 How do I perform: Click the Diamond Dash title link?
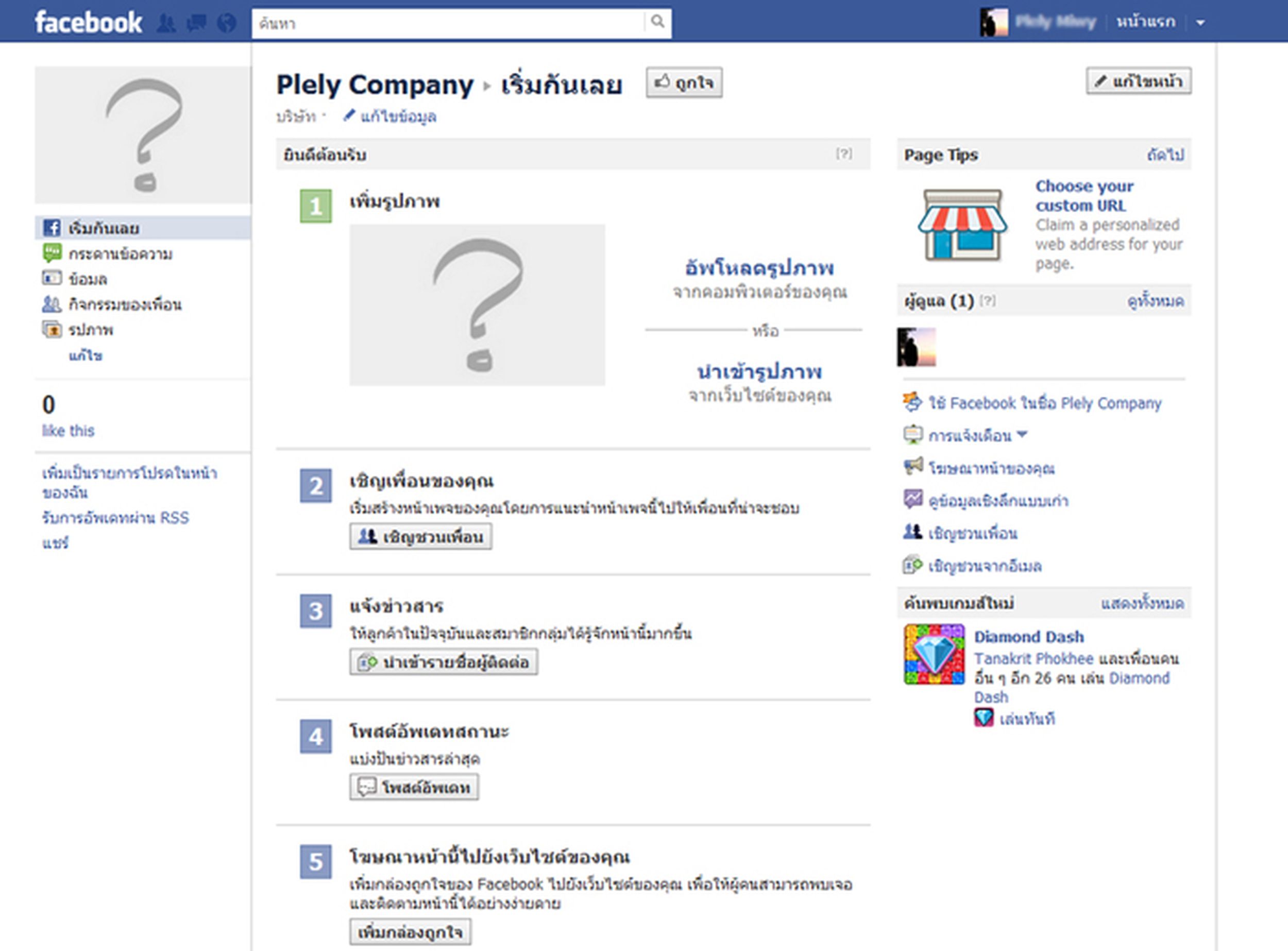tap(1029, 637)
